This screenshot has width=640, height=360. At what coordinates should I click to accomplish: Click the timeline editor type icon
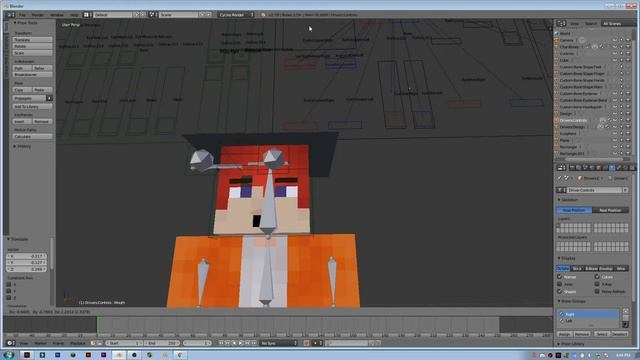coord(11,343)
